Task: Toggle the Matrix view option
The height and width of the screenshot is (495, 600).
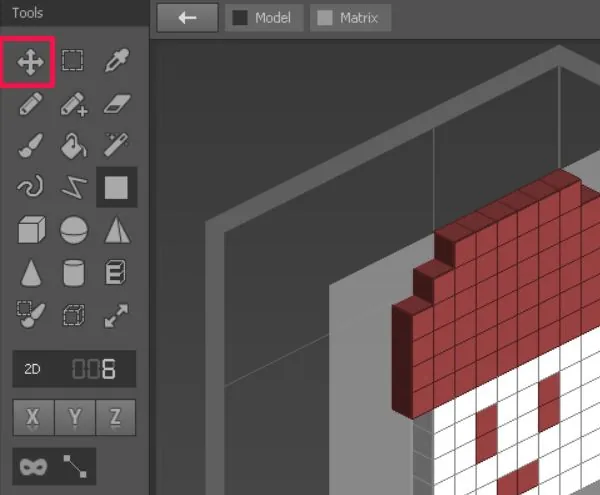Action: point(350,18)
